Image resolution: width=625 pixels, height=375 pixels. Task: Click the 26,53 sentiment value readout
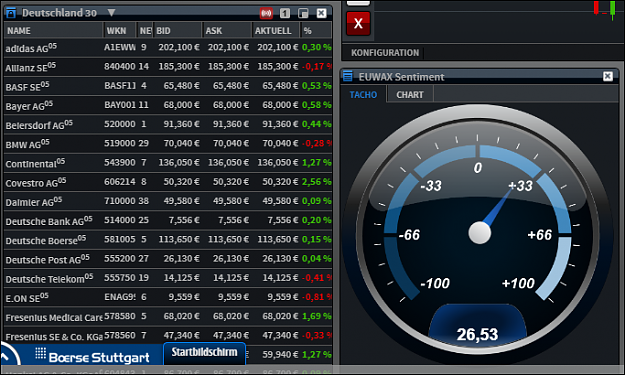pyautogui.click(x=477, y=334)
